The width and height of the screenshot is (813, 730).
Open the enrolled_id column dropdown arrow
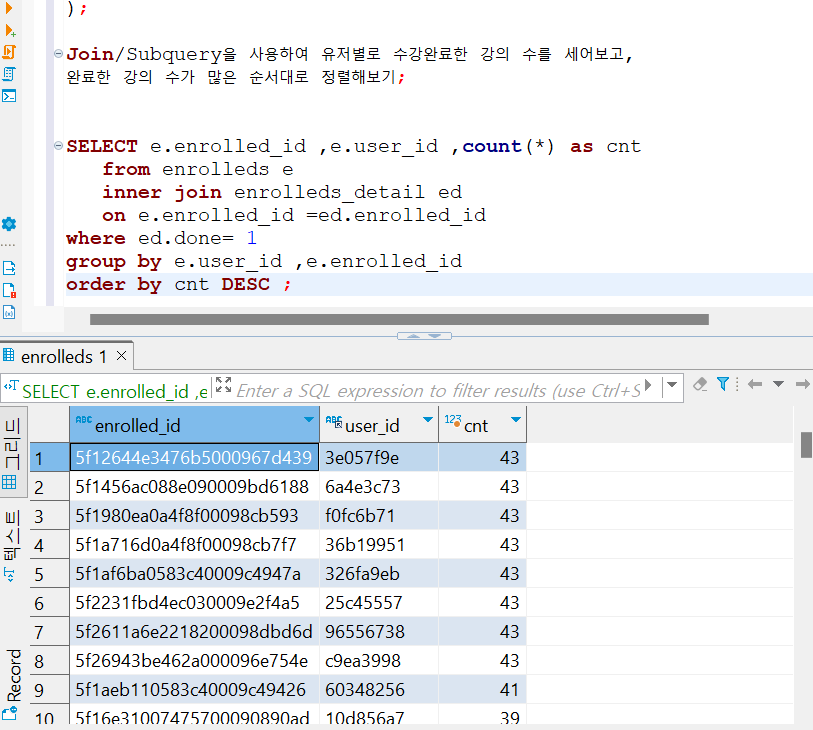(x=309, y=419)
